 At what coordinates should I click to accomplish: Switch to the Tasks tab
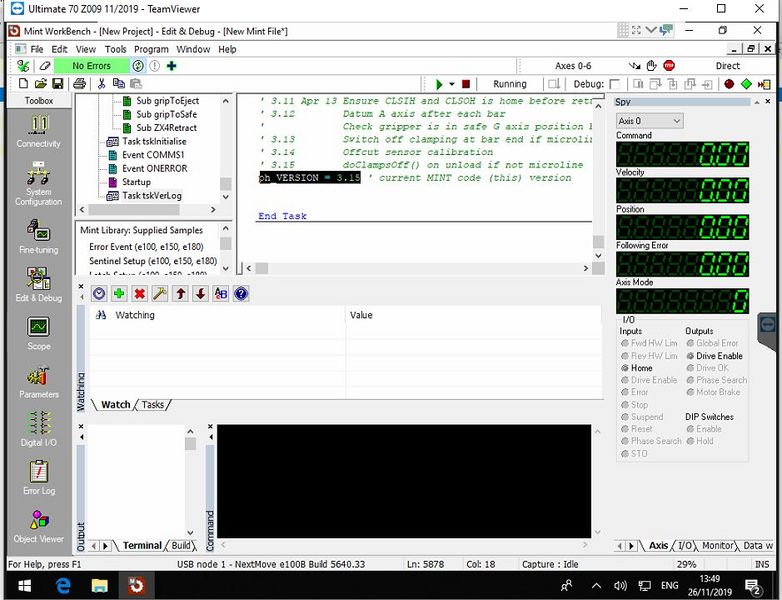(x=153, y=404)
